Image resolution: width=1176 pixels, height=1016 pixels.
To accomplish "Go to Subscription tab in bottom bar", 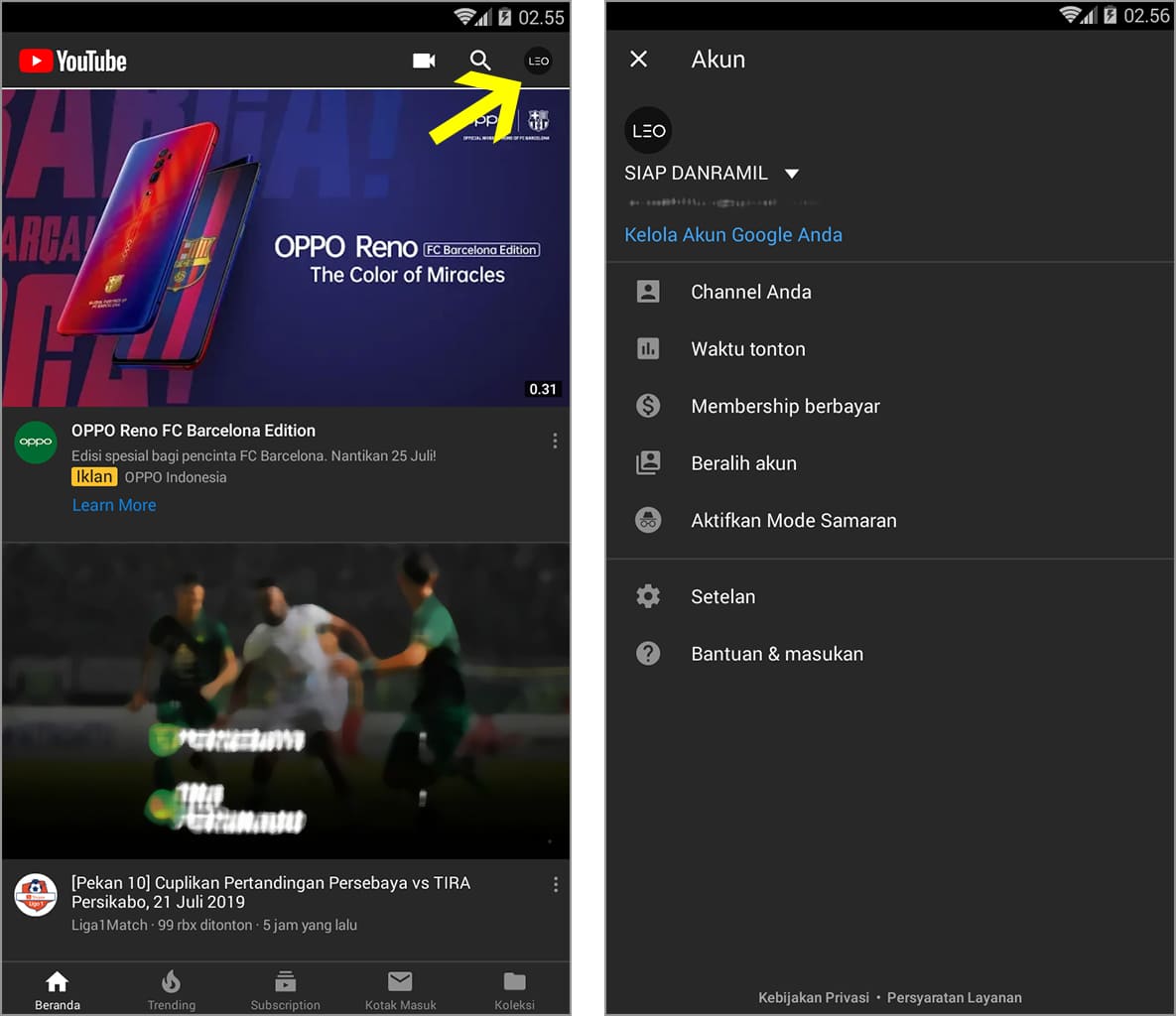I will (x=285, y=989).
